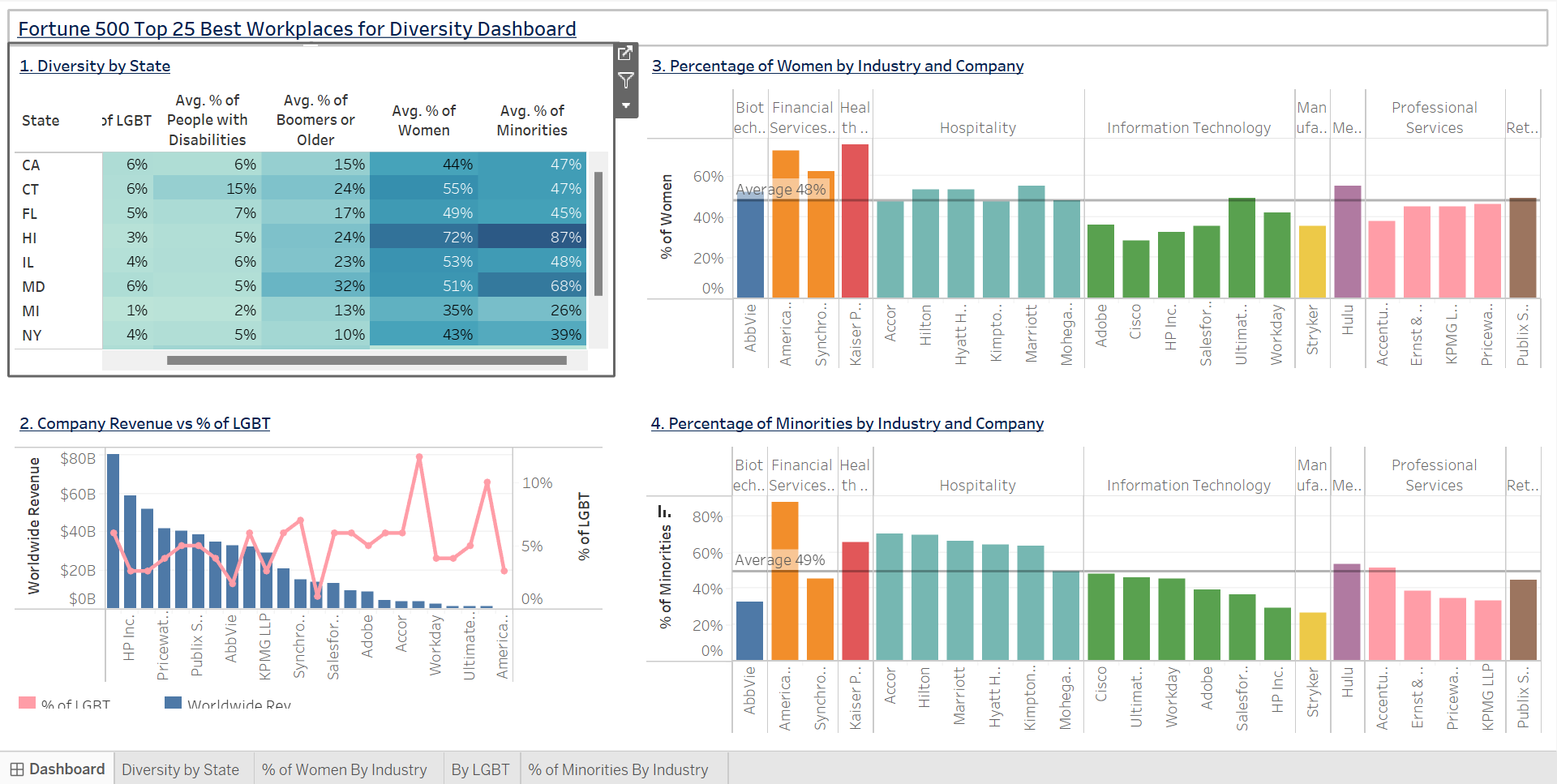
Task: Click the '1. Diversity by State' heading
Action: (95, 66)
